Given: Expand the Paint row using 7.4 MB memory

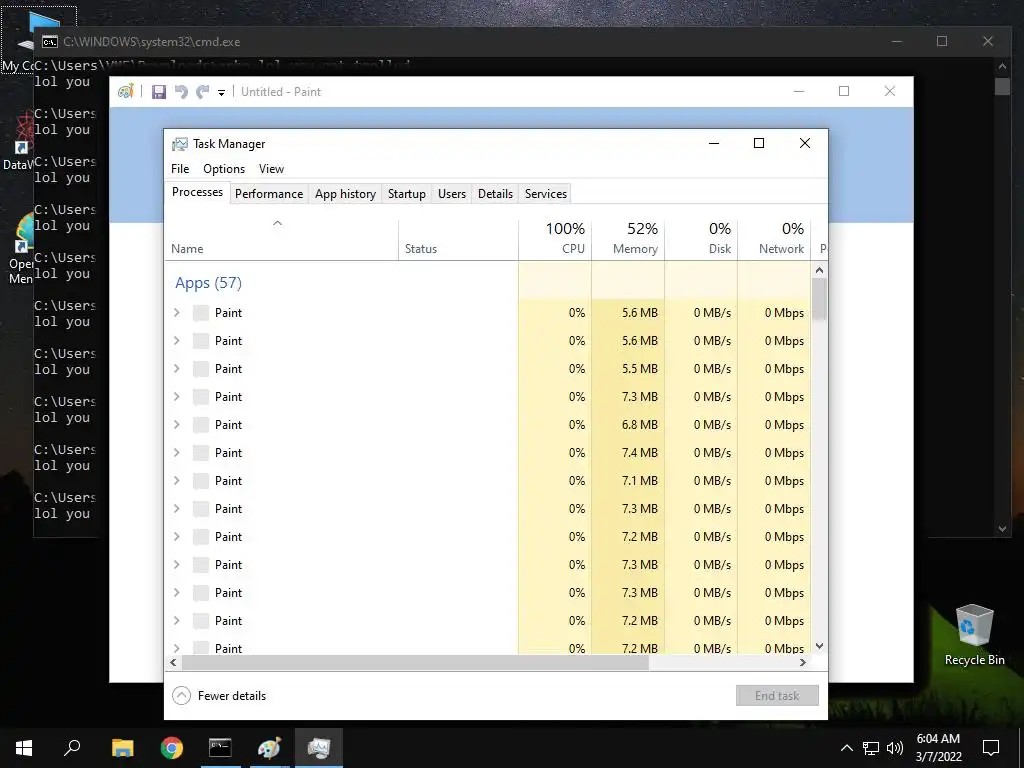Looking at the screenshot, I should [176, 453].
